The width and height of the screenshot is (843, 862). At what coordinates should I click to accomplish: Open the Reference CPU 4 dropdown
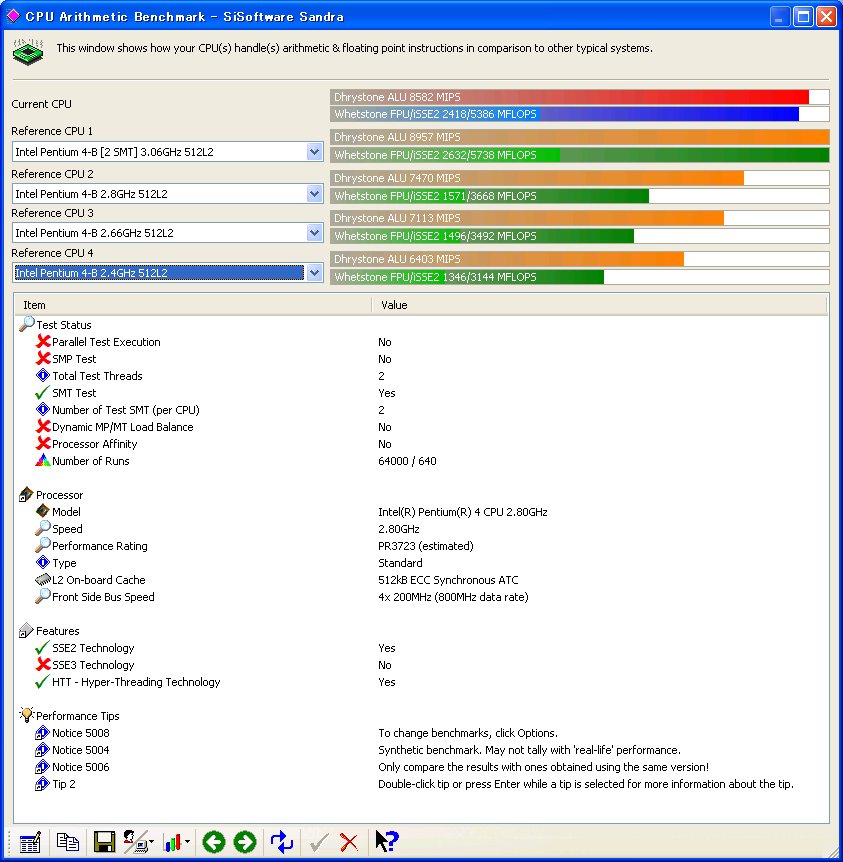pos(315,273)
